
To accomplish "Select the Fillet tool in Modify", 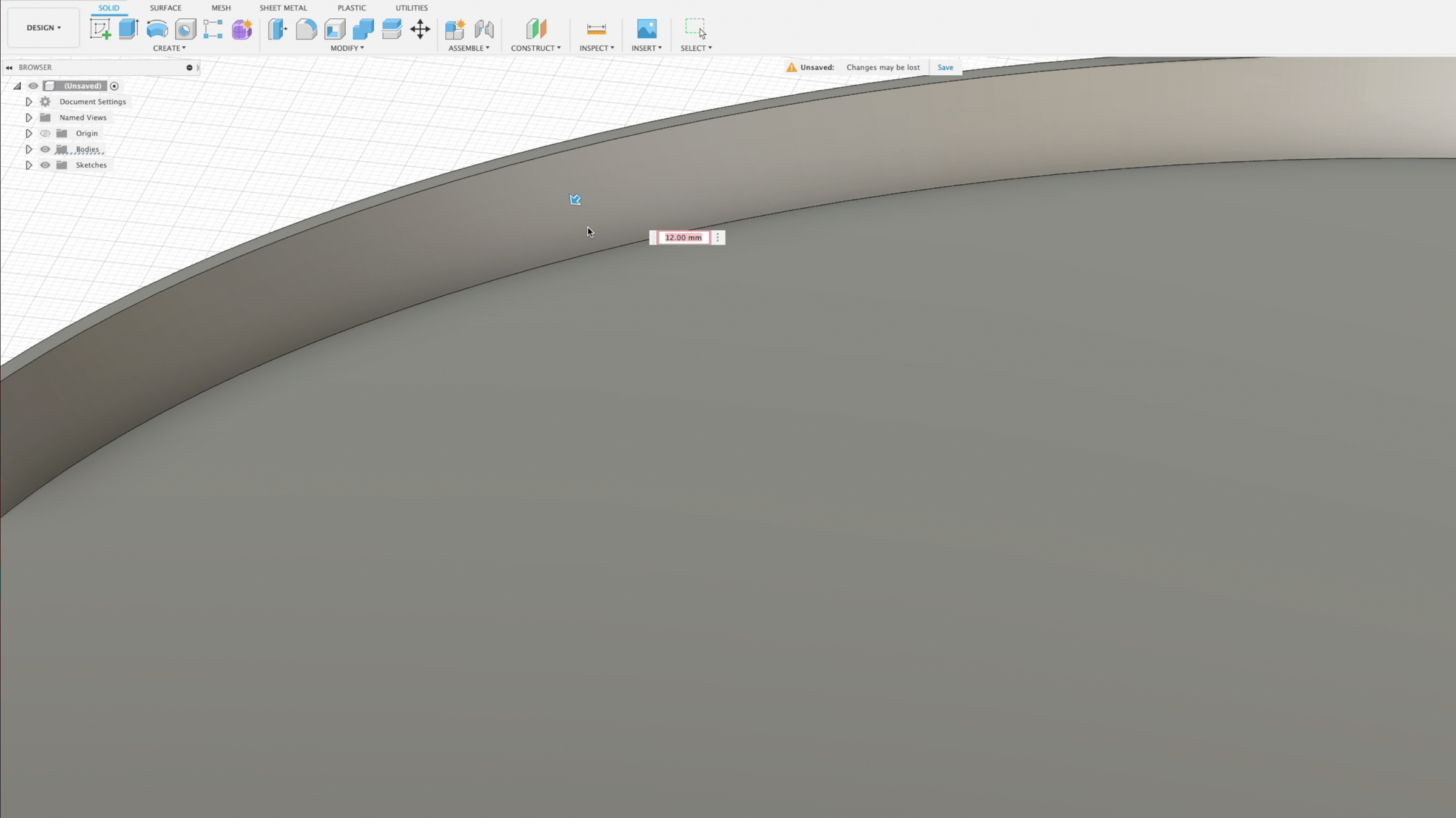I will [x=306, y=28].
